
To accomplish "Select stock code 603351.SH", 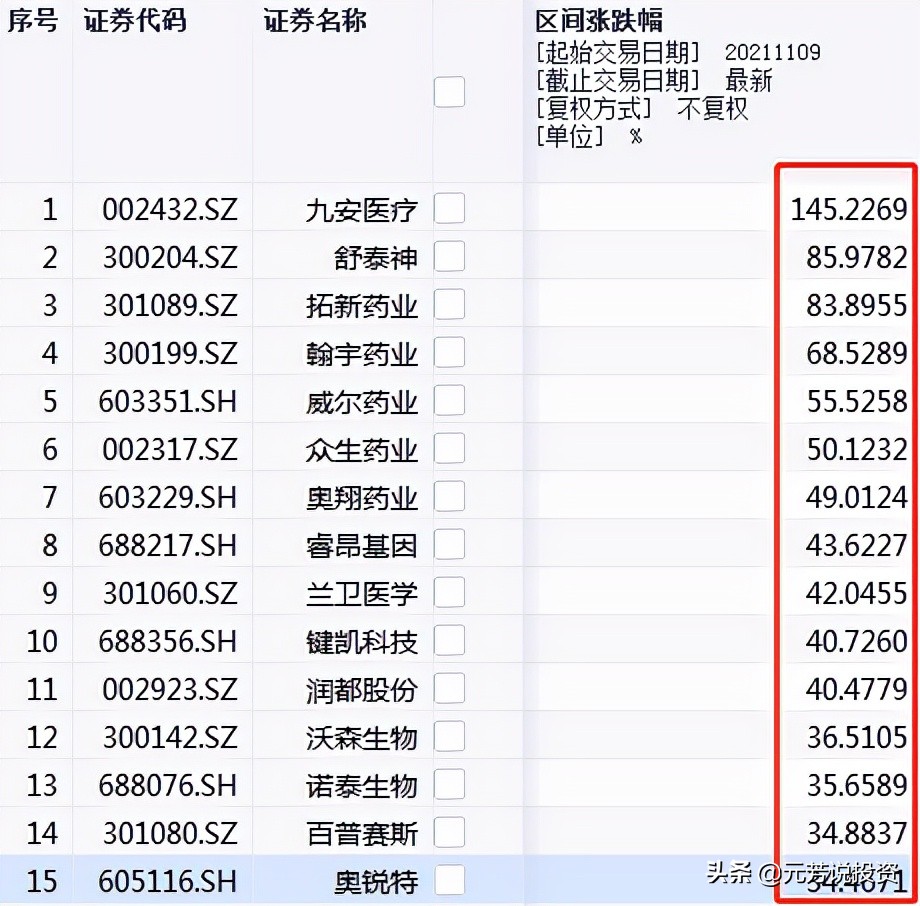I will click(168, 401).
